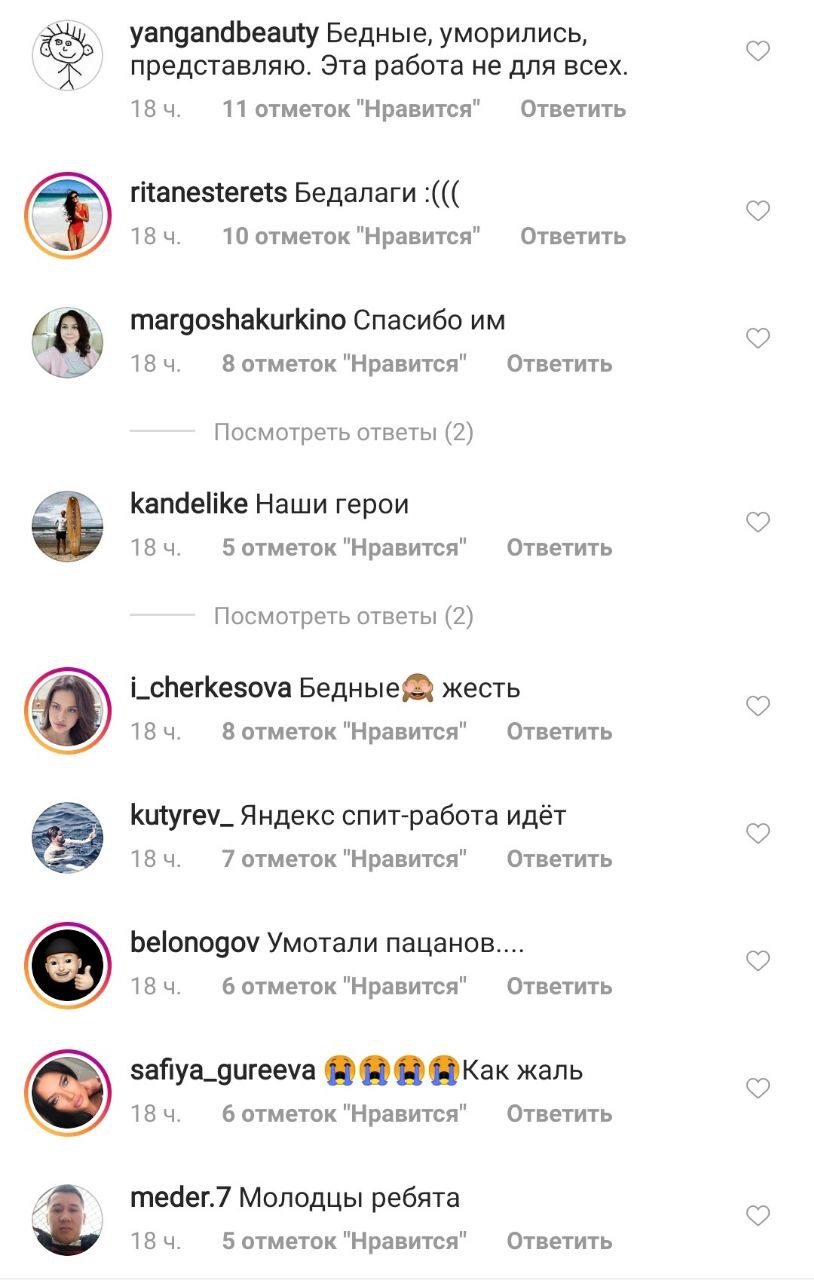814x1280 pixels.
Task: Like meder.7's 'Молодцы ребята' comment
Action: [758, 1215]
